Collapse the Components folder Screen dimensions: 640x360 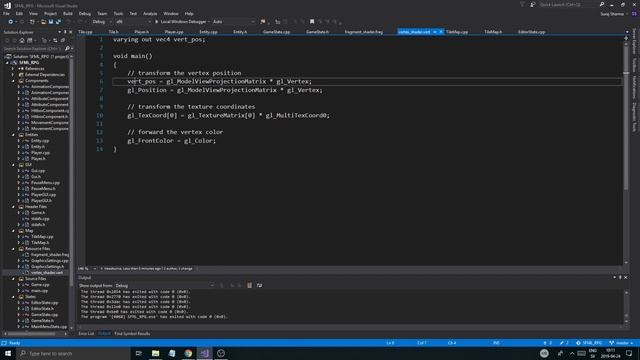tap(13, 81)
